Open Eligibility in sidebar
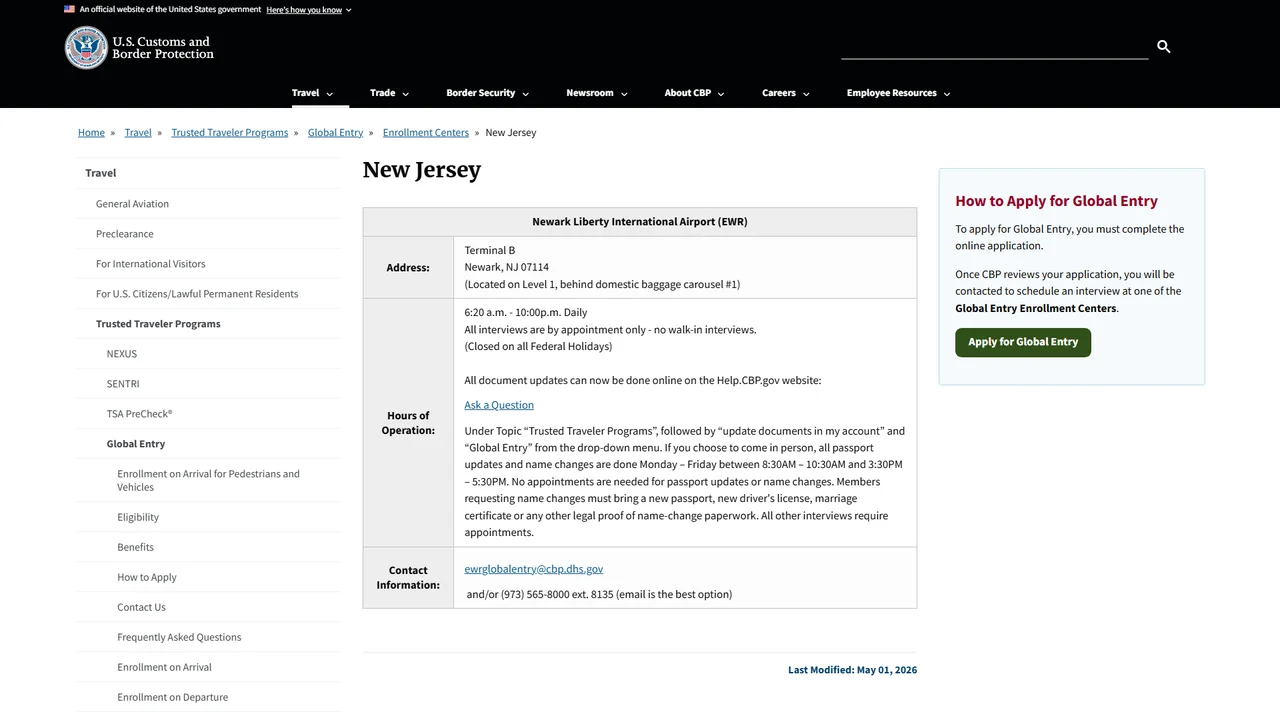1280x720 pixels. click(208, 517)
